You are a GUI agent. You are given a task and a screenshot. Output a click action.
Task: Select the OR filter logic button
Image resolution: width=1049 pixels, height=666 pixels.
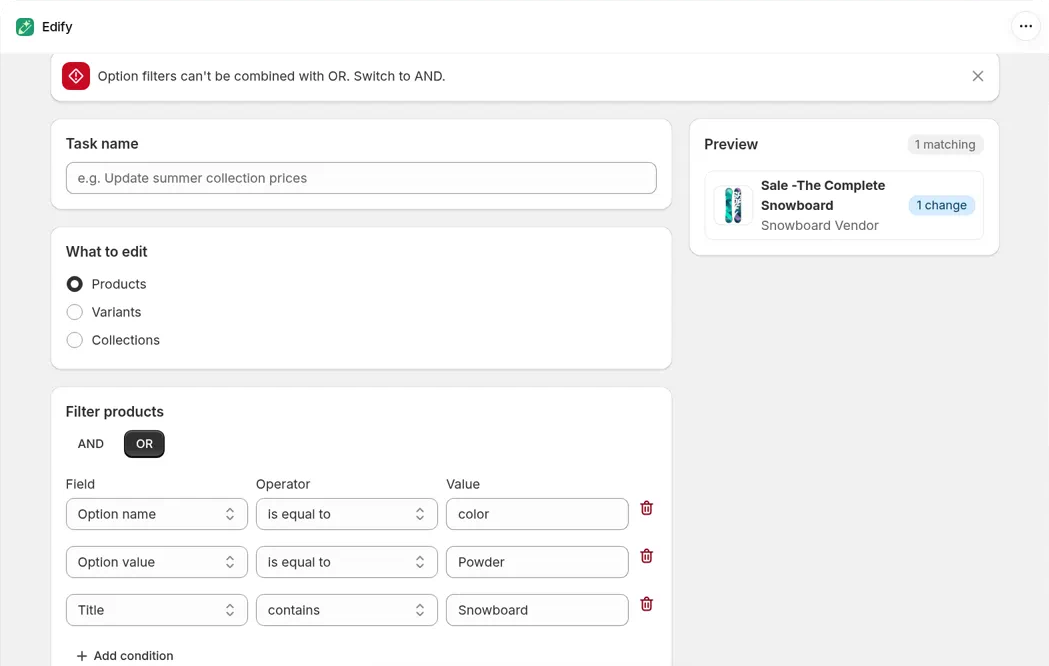point(145,444)
